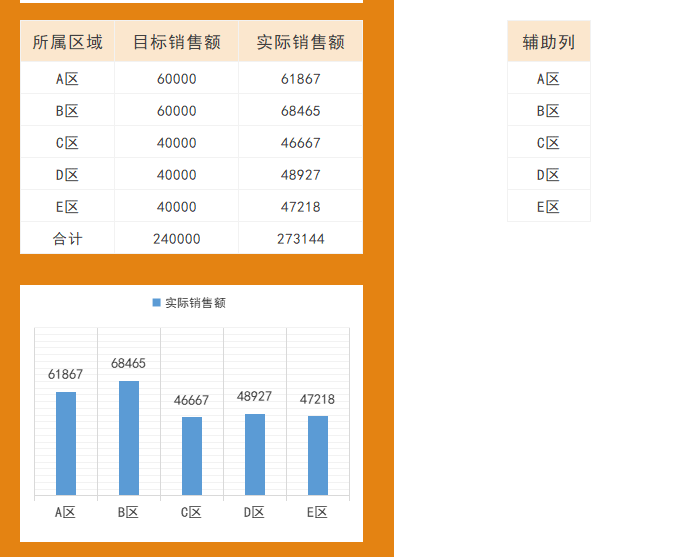Click the 48927 data label in chart
The height and width of the screenshot is (557, 673).
[254, 396]
